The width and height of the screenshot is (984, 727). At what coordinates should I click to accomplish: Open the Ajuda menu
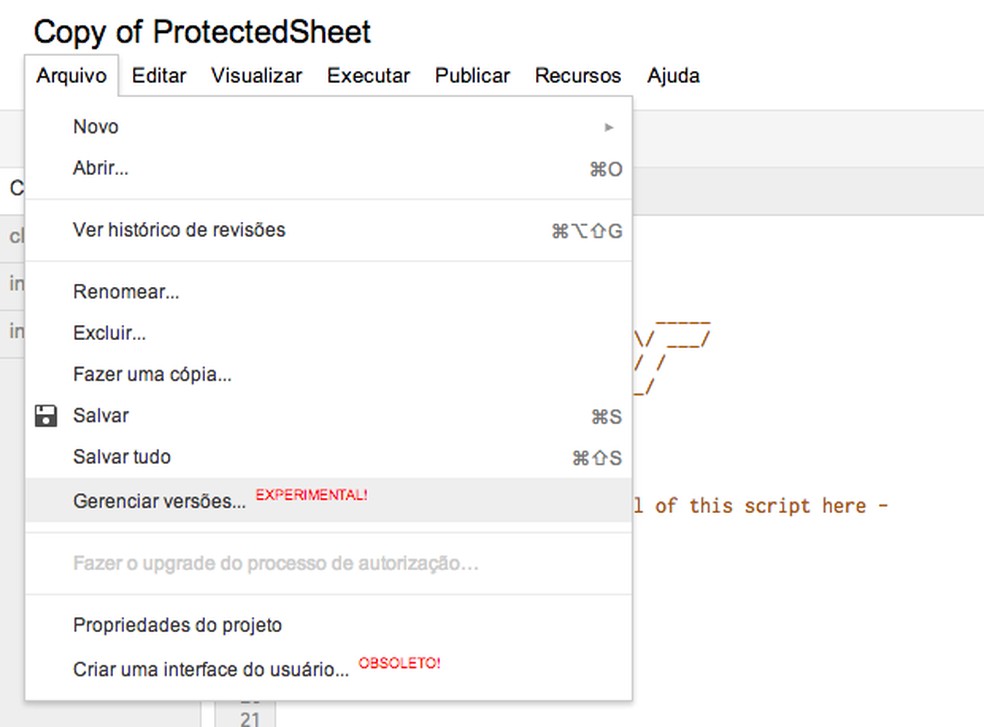(x=673, y=76)
